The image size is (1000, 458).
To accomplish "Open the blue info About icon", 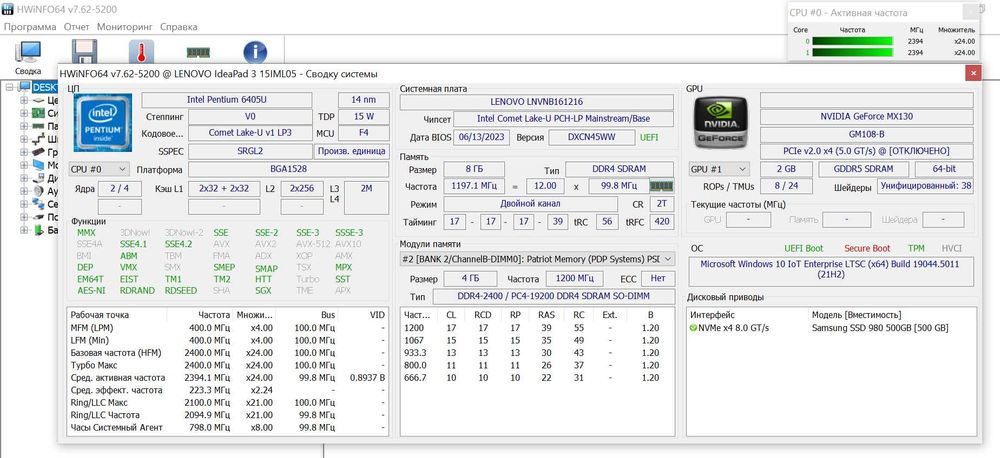I will tap(255, 52).
